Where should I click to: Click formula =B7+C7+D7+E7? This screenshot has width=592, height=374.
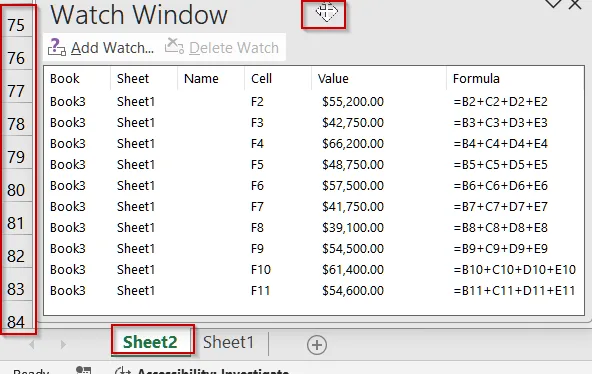(x=500, y=206)
